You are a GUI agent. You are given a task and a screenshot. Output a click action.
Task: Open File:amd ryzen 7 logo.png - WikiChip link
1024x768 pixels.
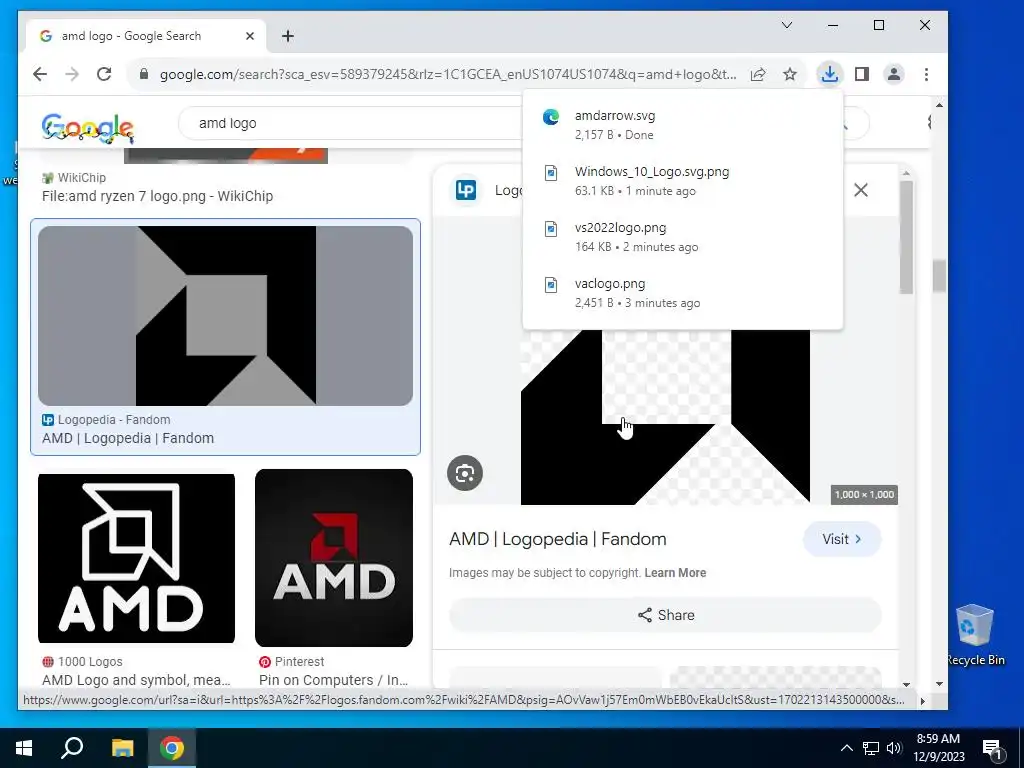(157, 196)
